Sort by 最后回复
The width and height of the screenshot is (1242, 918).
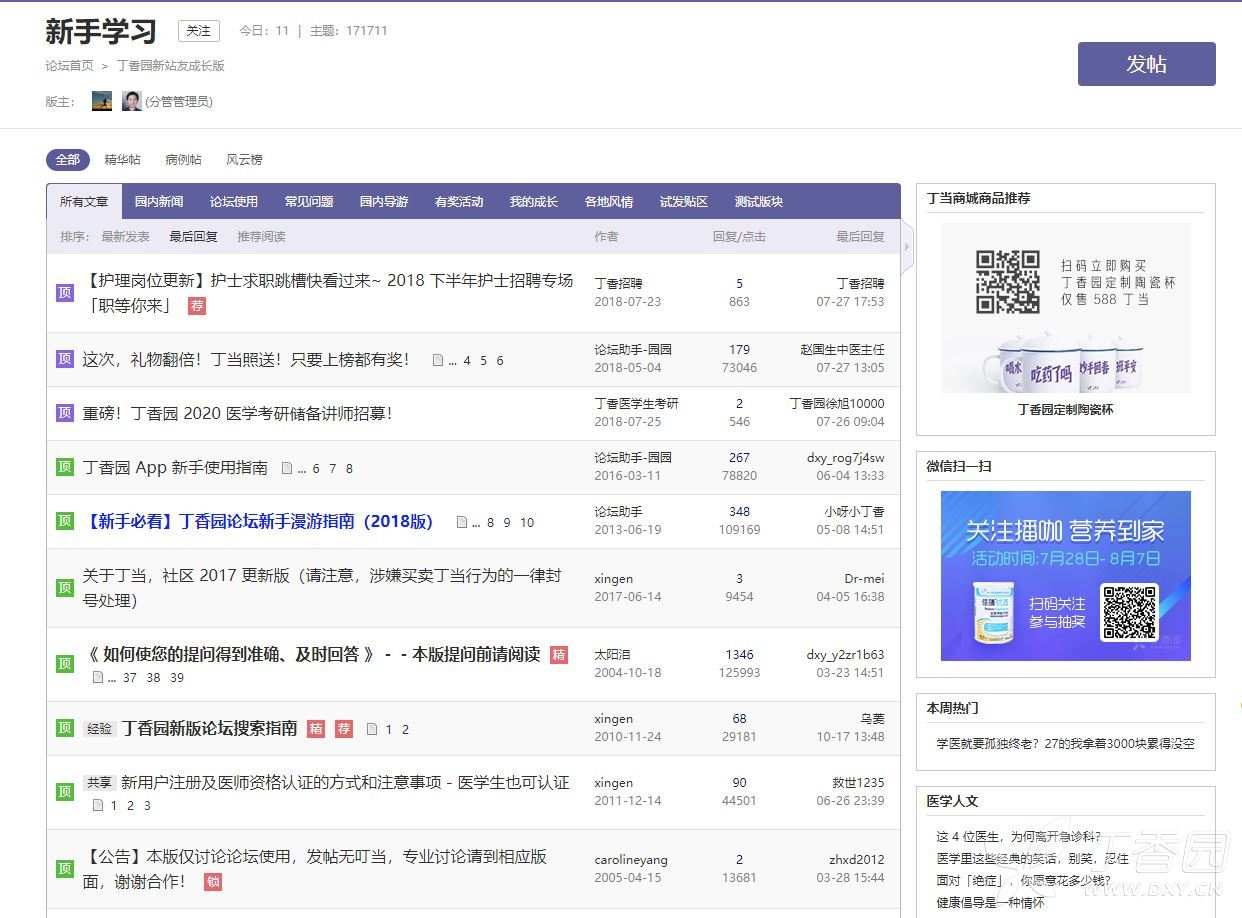pos(193,237)
